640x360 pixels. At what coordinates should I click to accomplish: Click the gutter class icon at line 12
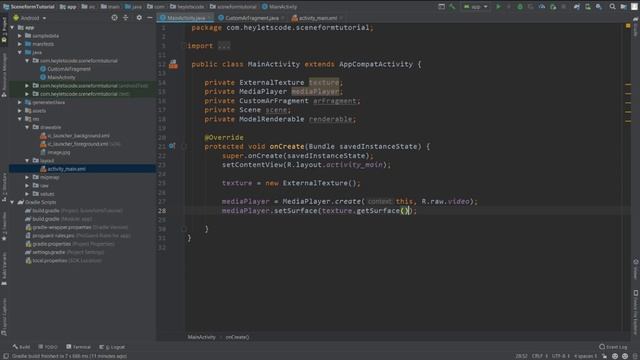coord(173,64)
